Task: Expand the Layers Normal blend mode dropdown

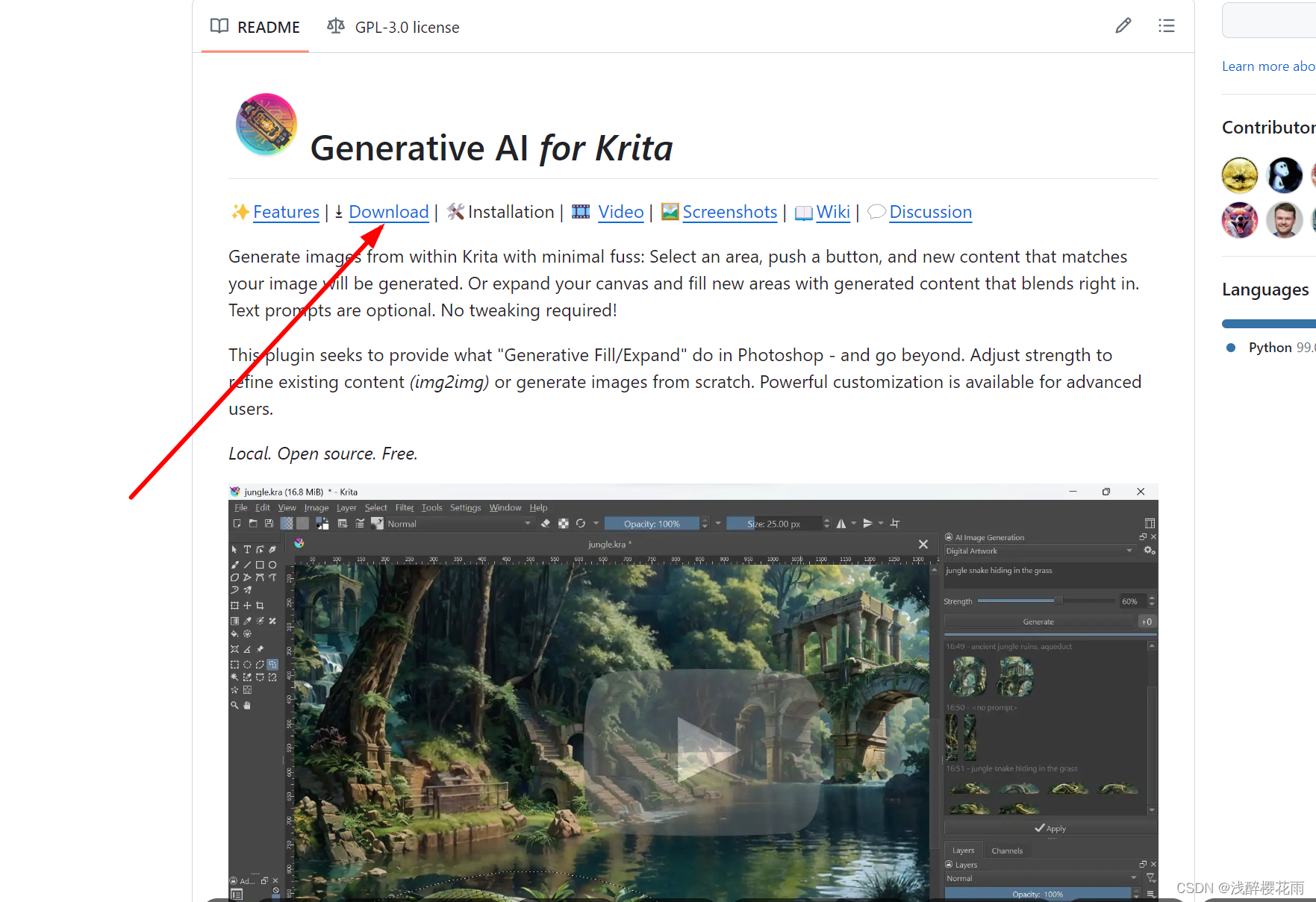Action: coord(1042,878)
